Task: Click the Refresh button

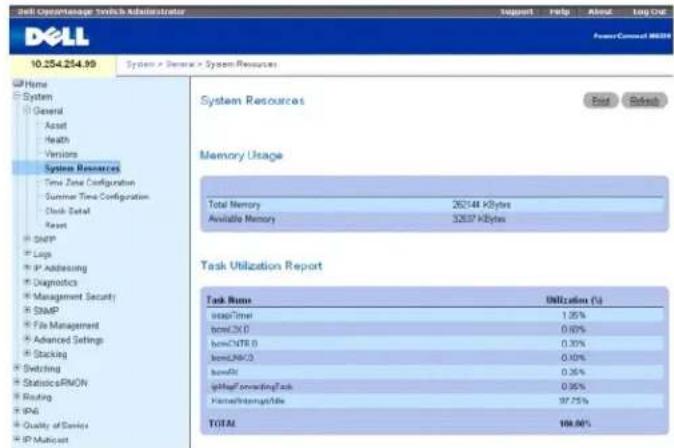Action: [644, 101]
